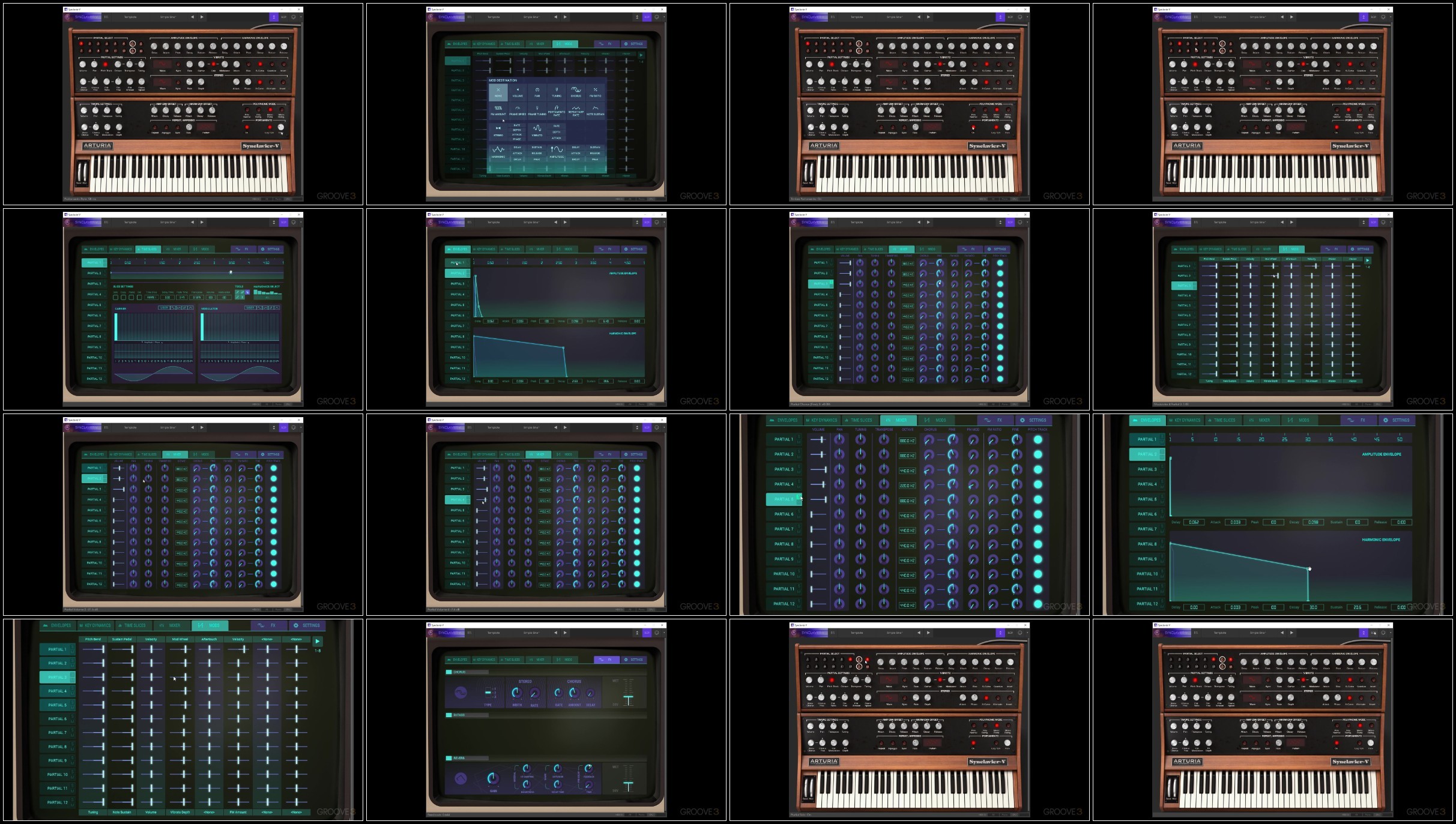Click highlighted Time Slices tab above Carrier graph
The image size is (1456, 824).
click(148, 249)
